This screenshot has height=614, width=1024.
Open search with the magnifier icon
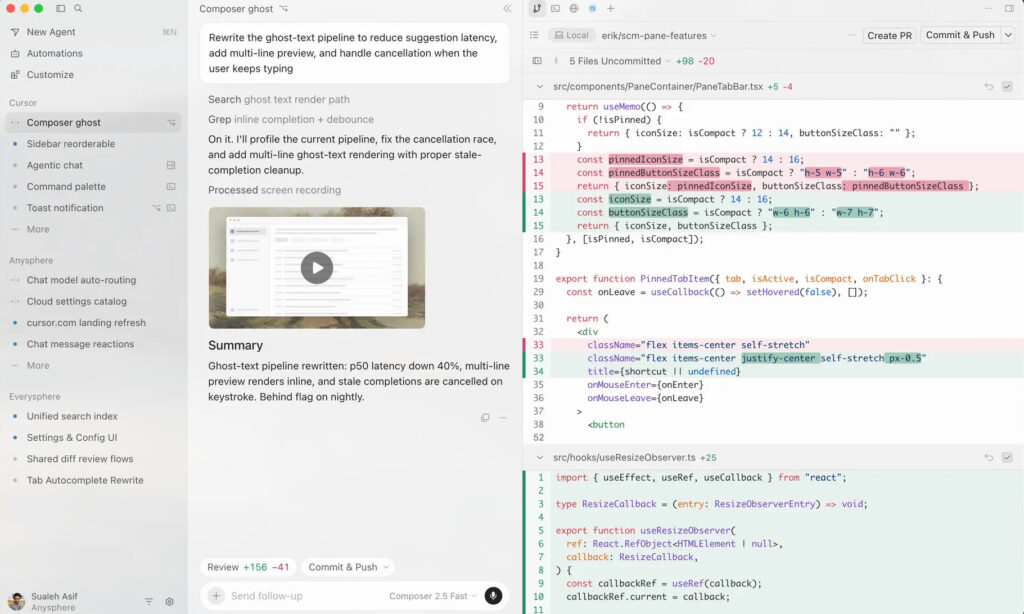[x=78, y=8]
